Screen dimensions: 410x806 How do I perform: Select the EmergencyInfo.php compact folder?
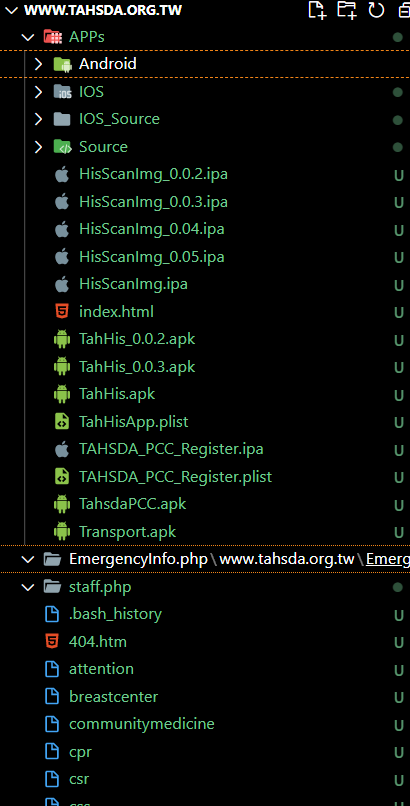[x=139, y=559]
